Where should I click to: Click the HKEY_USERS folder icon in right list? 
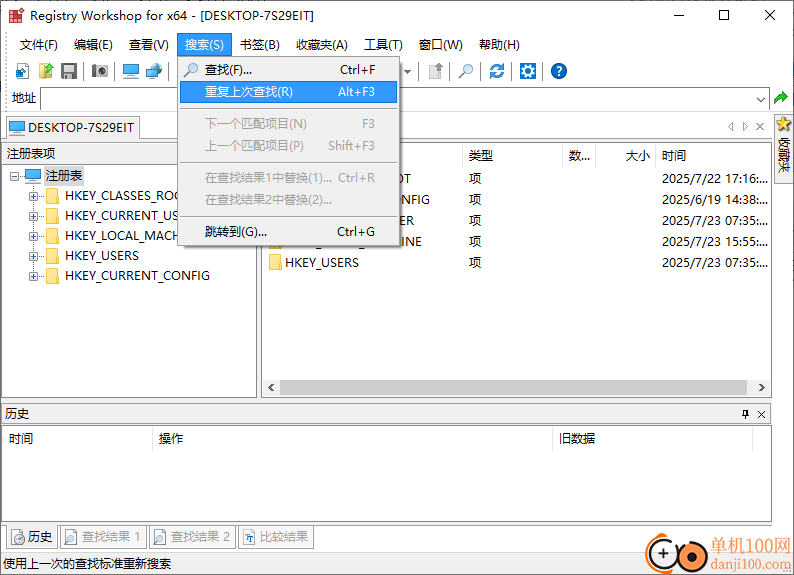pyautogui.click(x=275, y=262)
